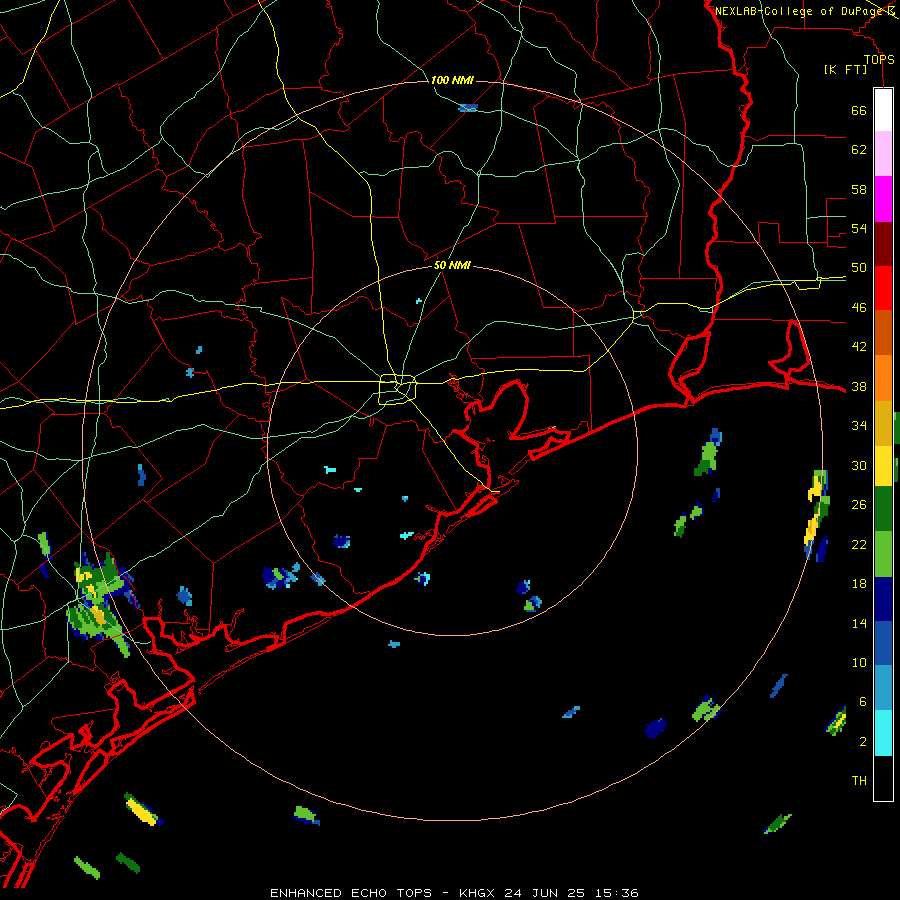Screen dimensions: 900x900
Task: Click the light pink swatch near 62
Action: click(883, 154)
